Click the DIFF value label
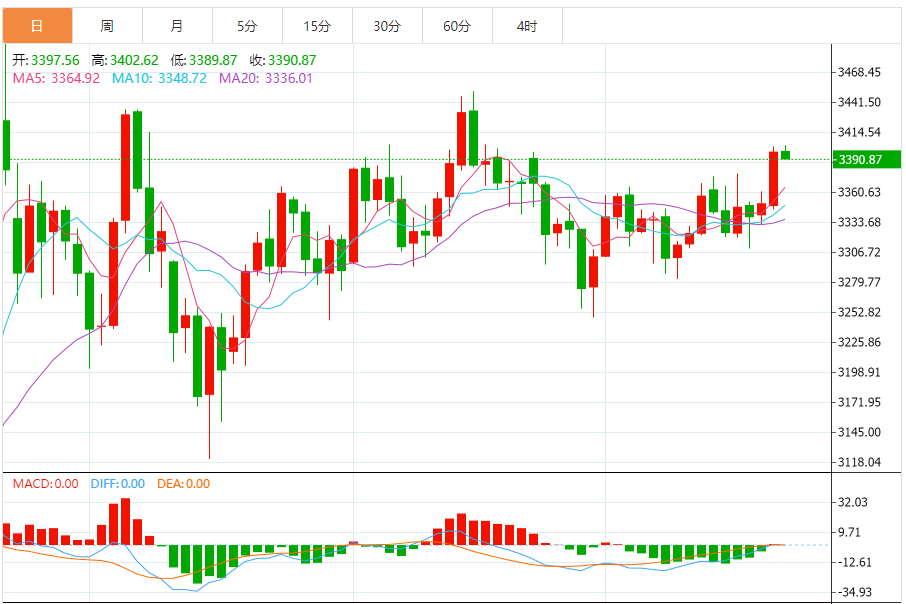The image size is (906, 604). pyautogui.click(x=117, y=484)
